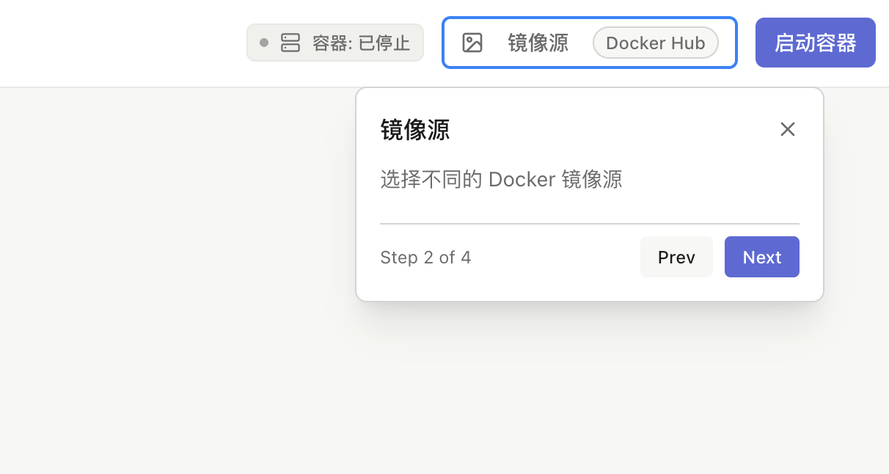Click the Step 2 of 4 indicator
Image resolution: width=889 pixels, height=474 pixels.
(x=425, y=258)
